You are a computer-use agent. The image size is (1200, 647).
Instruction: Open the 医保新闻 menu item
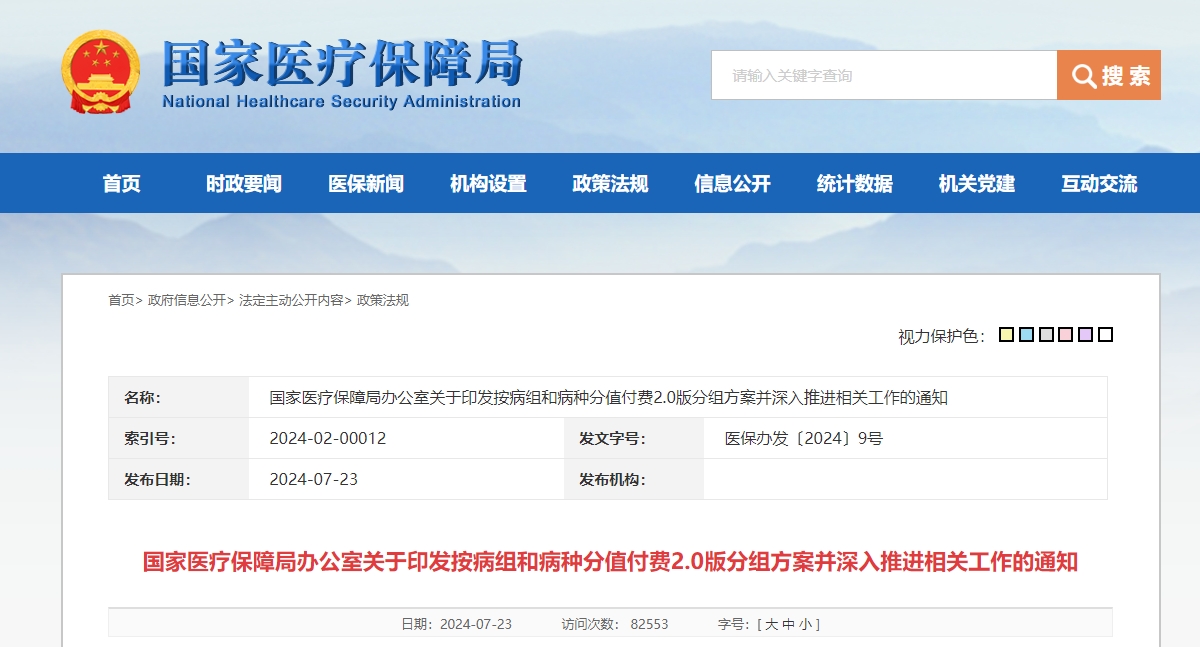pos(366,183)
